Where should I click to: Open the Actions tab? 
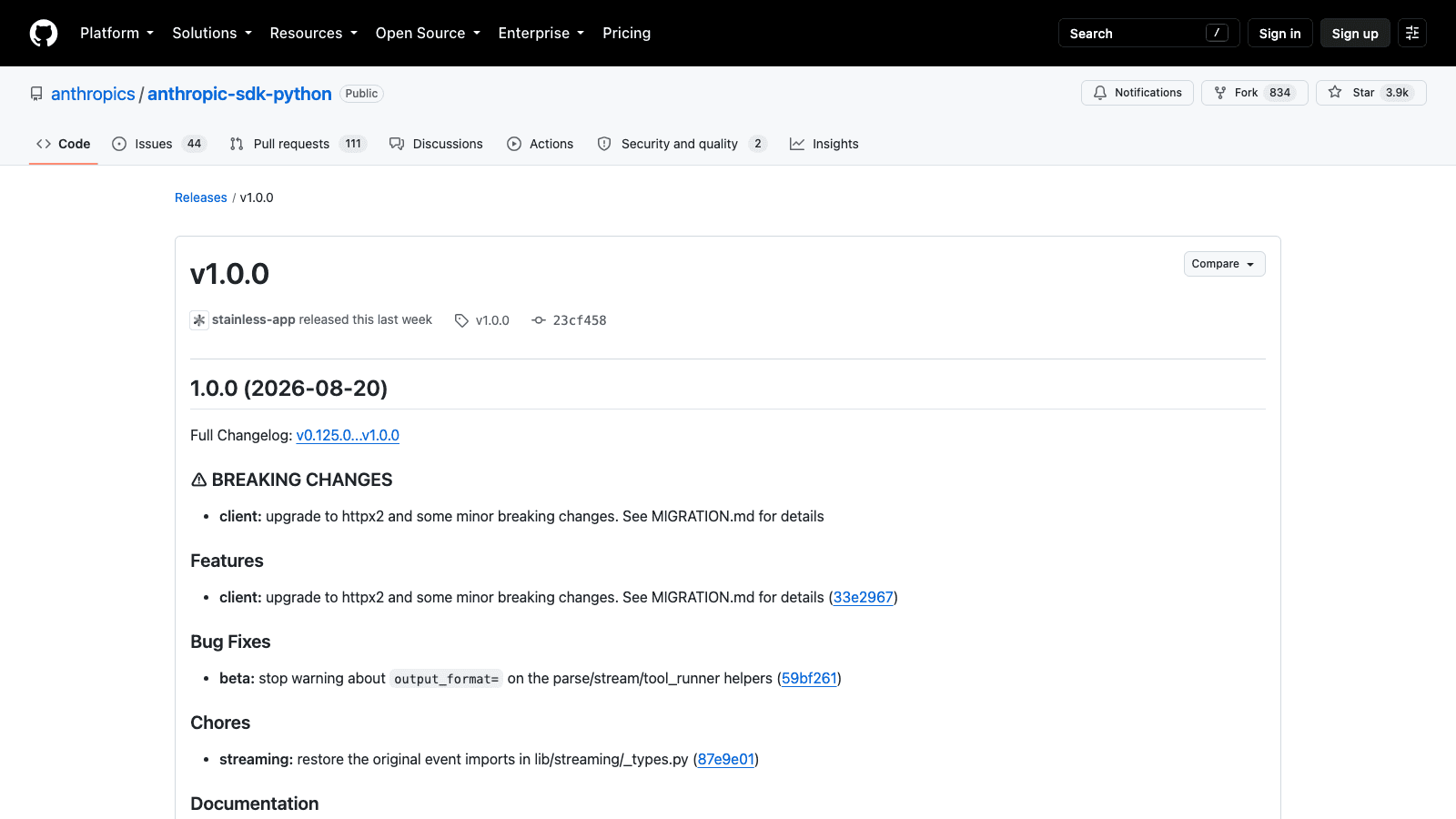point(541,144)
